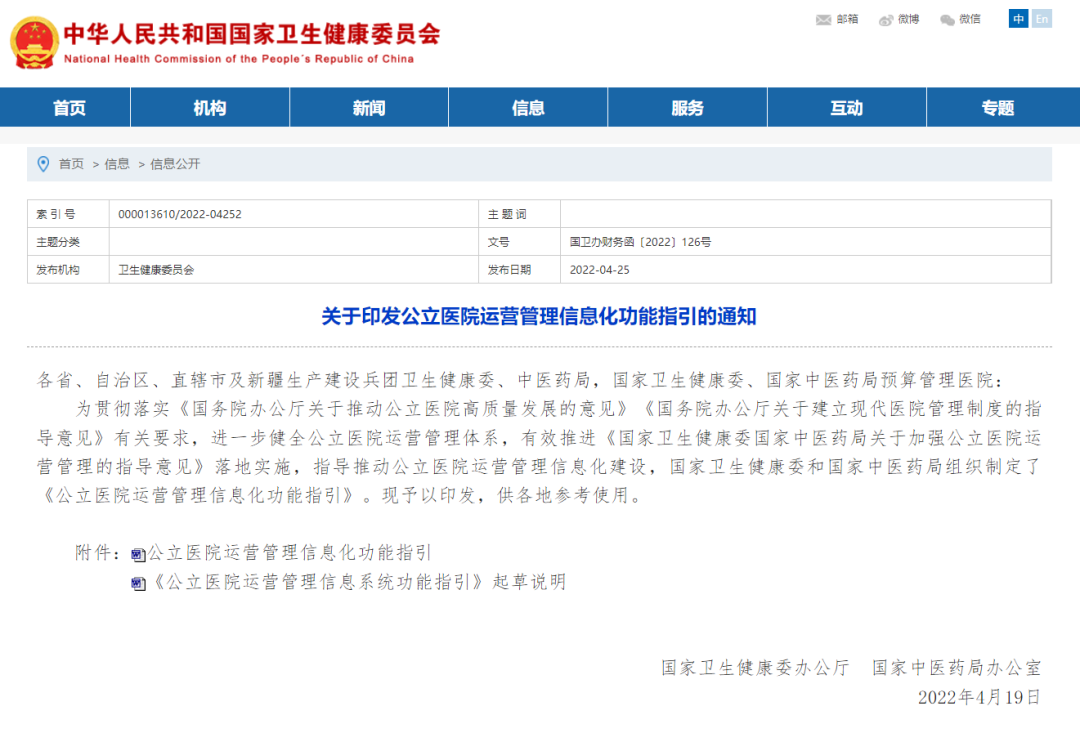Click the 索引号 label cell
Screen dimensions: 1080x733
[68, 214]
